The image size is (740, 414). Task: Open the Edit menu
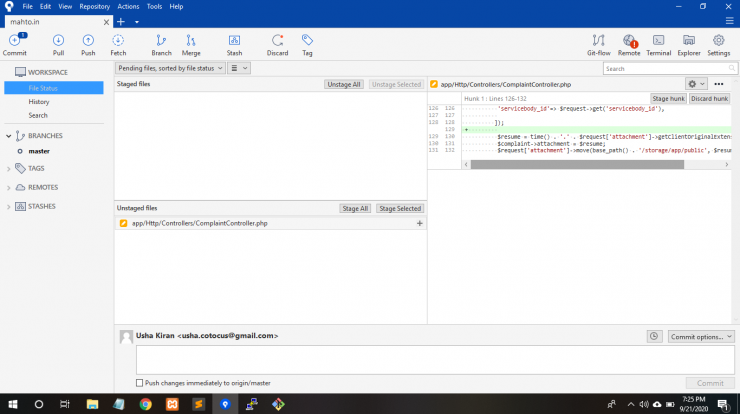(45, 7)
